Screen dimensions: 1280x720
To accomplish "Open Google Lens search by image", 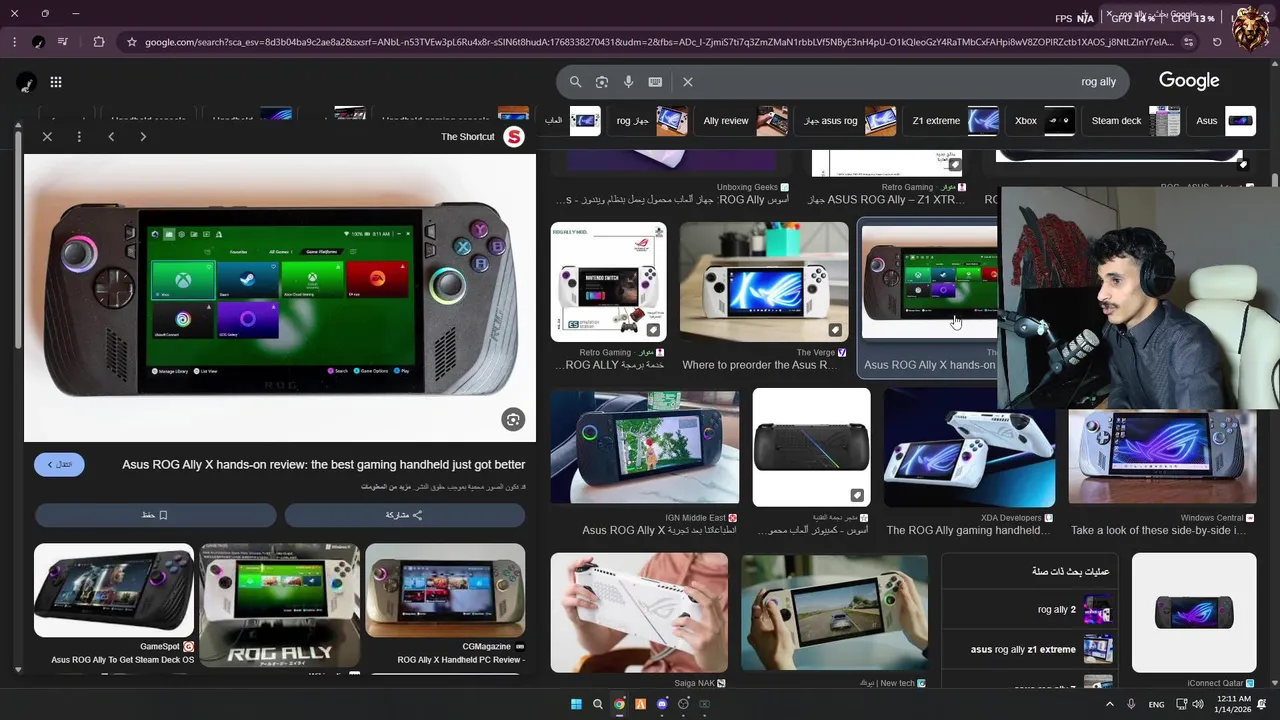I will [x=602, y=82].
